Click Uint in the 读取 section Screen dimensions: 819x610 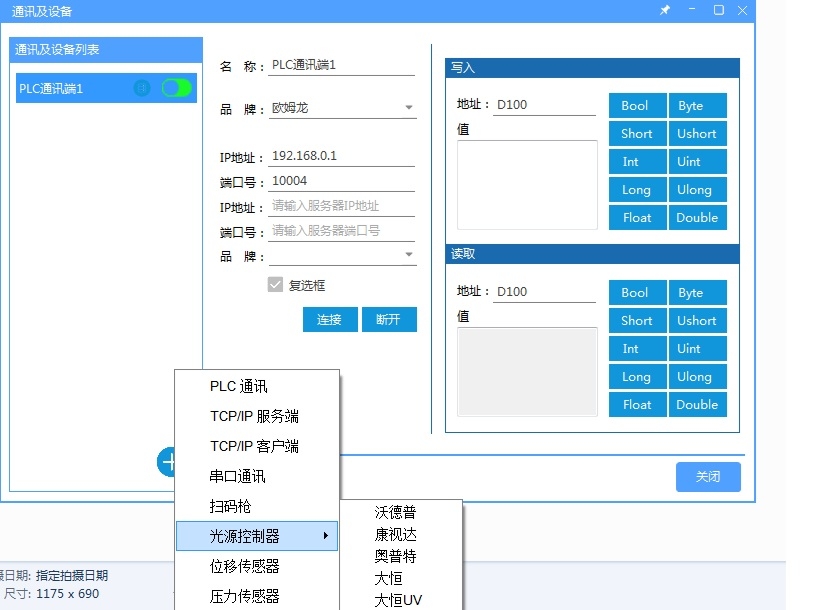click(697, 348)
